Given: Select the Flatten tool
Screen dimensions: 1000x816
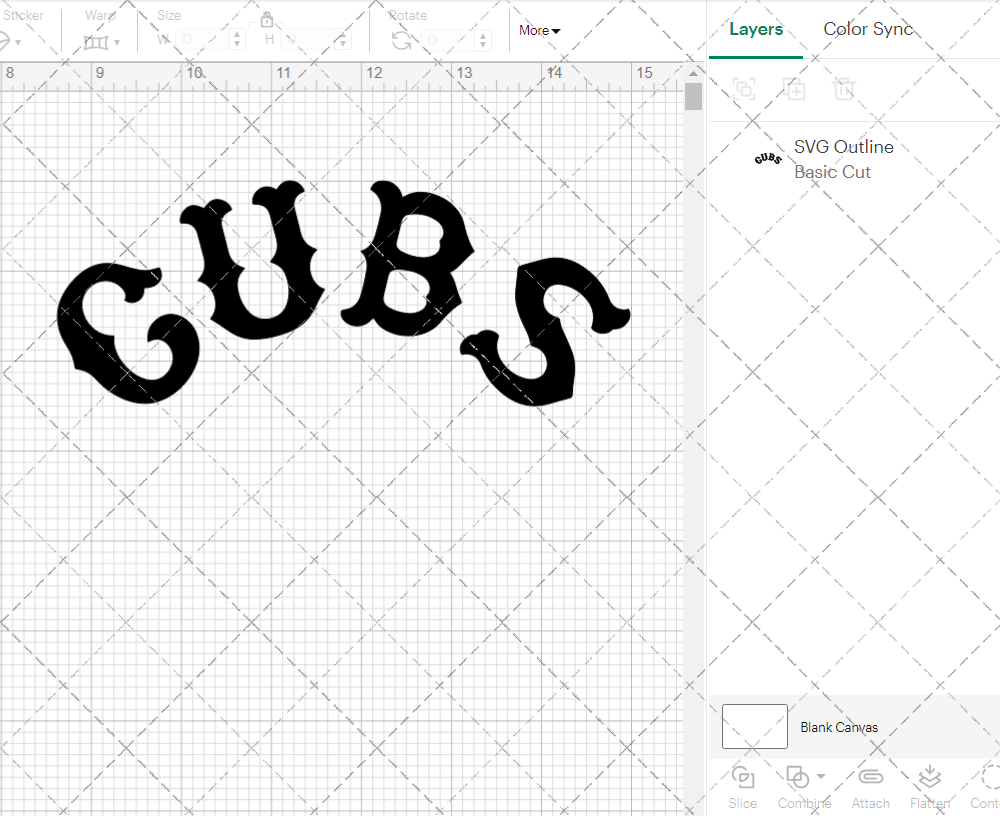Looking at the screenshot, I should click(x=930, y=786).
